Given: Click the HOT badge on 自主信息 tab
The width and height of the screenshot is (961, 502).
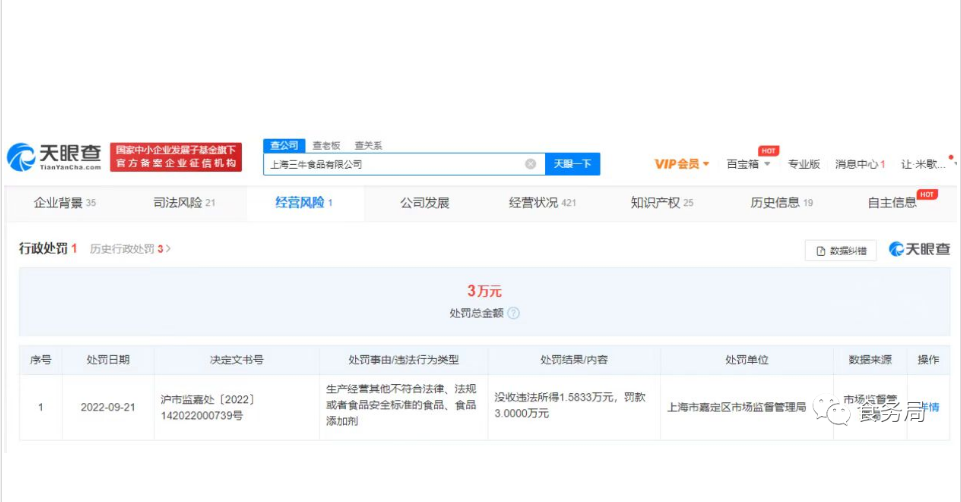Looking at the screenshot, I should point(927,194).
